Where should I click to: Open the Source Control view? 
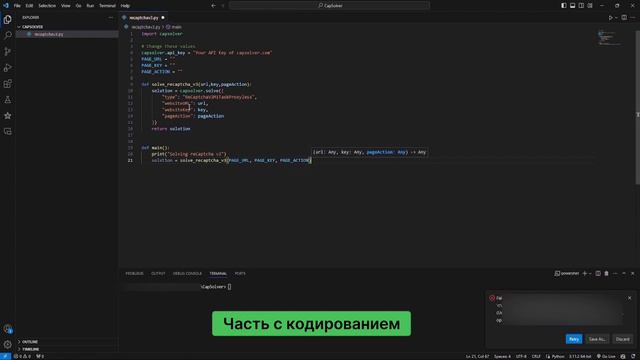point(7,51)
